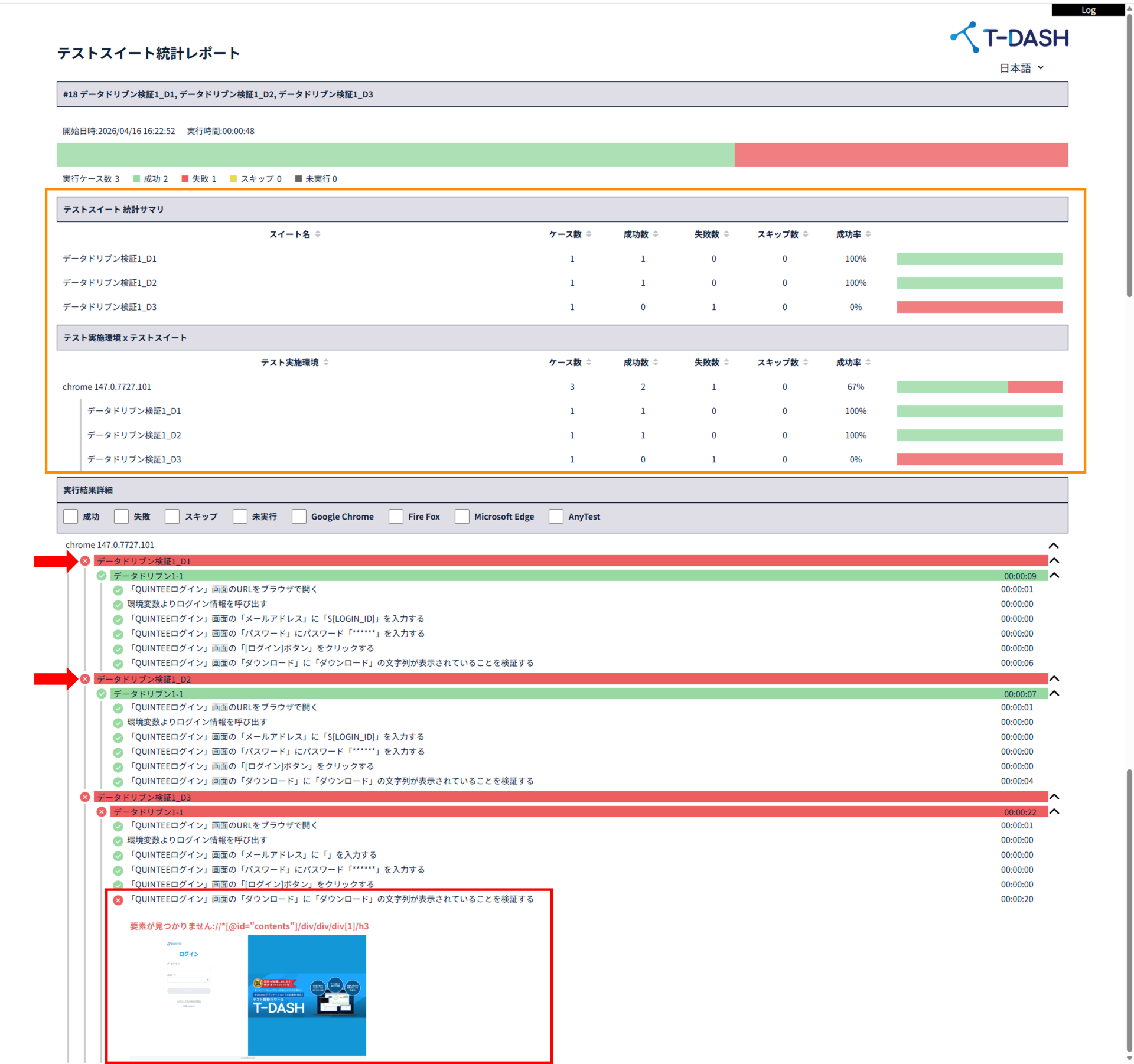Open the T-DASH blue screenshot thumbnail
The image size is (1134, 1064).
tap(307, 996)
